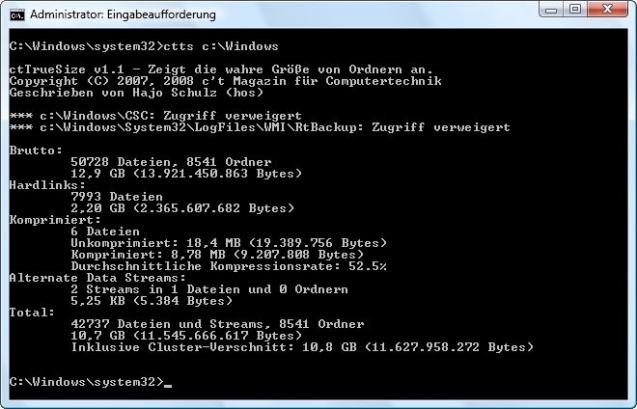
Task: Click the RtBackup Zugriff verweigert message
Action: coord(260,128)
